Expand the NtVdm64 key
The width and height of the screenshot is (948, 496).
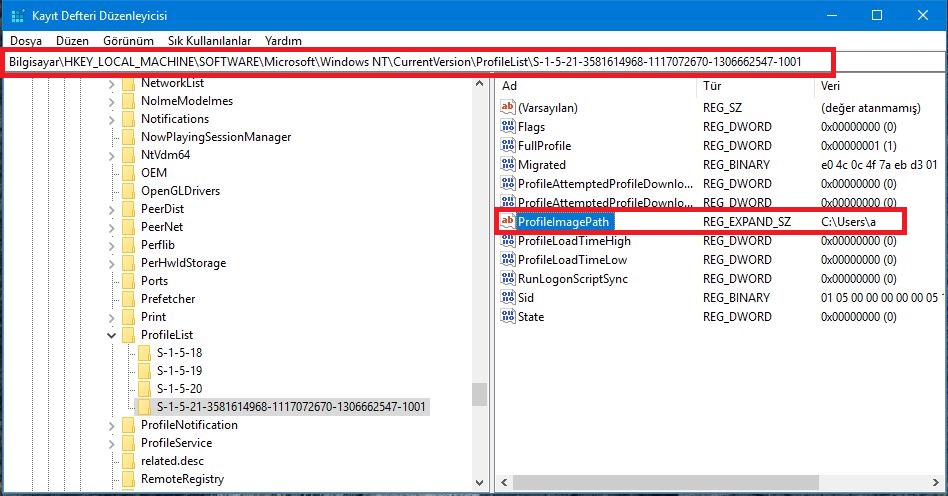point(111,155)
